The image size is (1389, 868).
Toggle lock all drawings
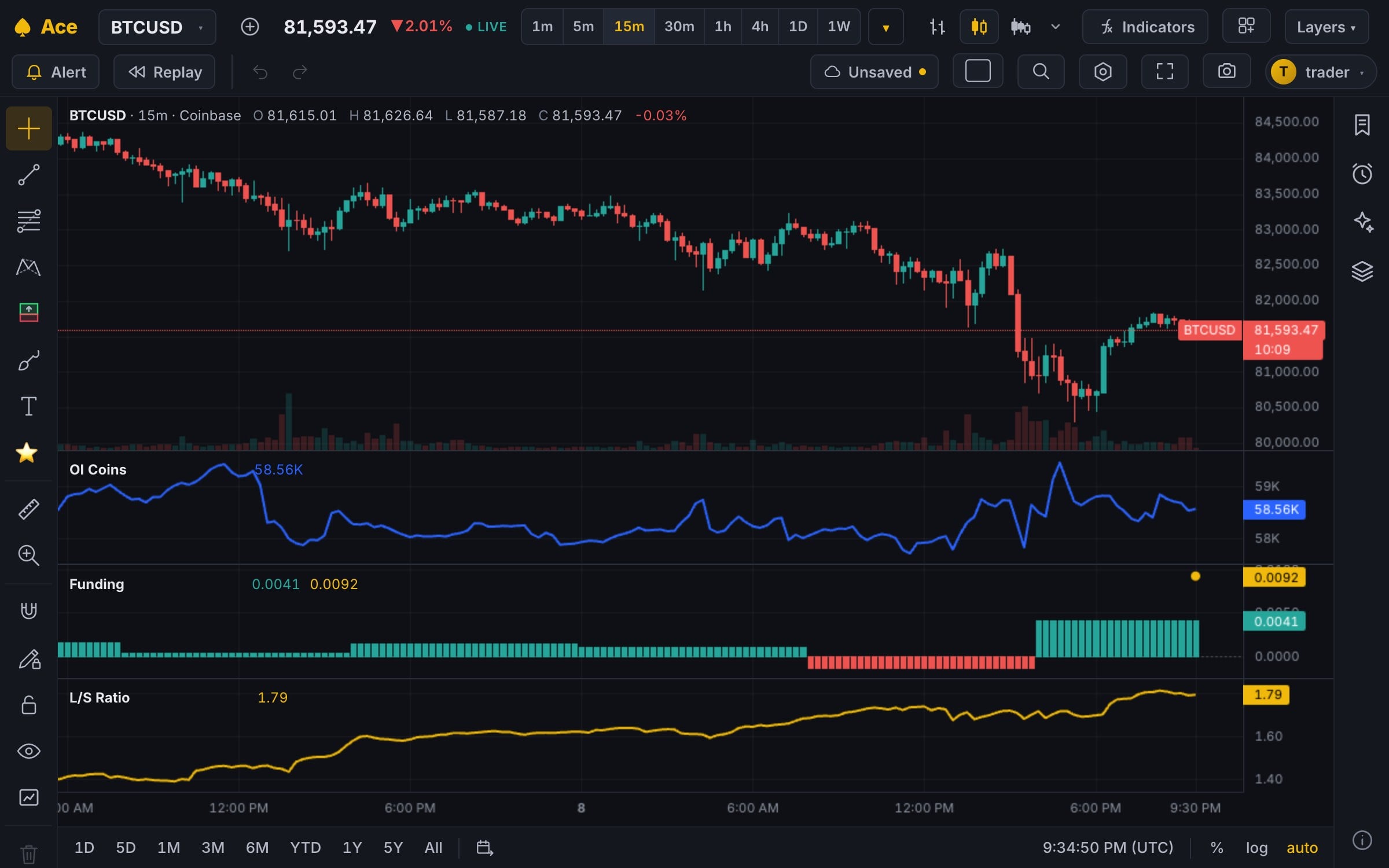(x=28, y=705)
